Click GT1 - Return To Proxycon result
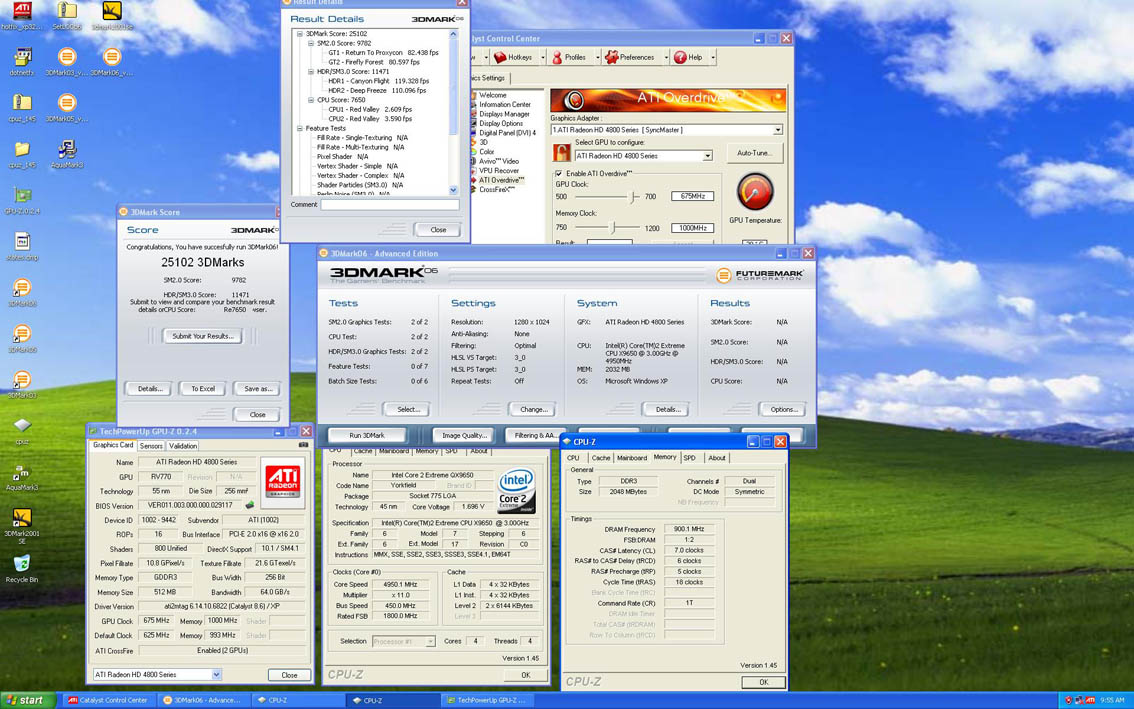 pos(383,53)
